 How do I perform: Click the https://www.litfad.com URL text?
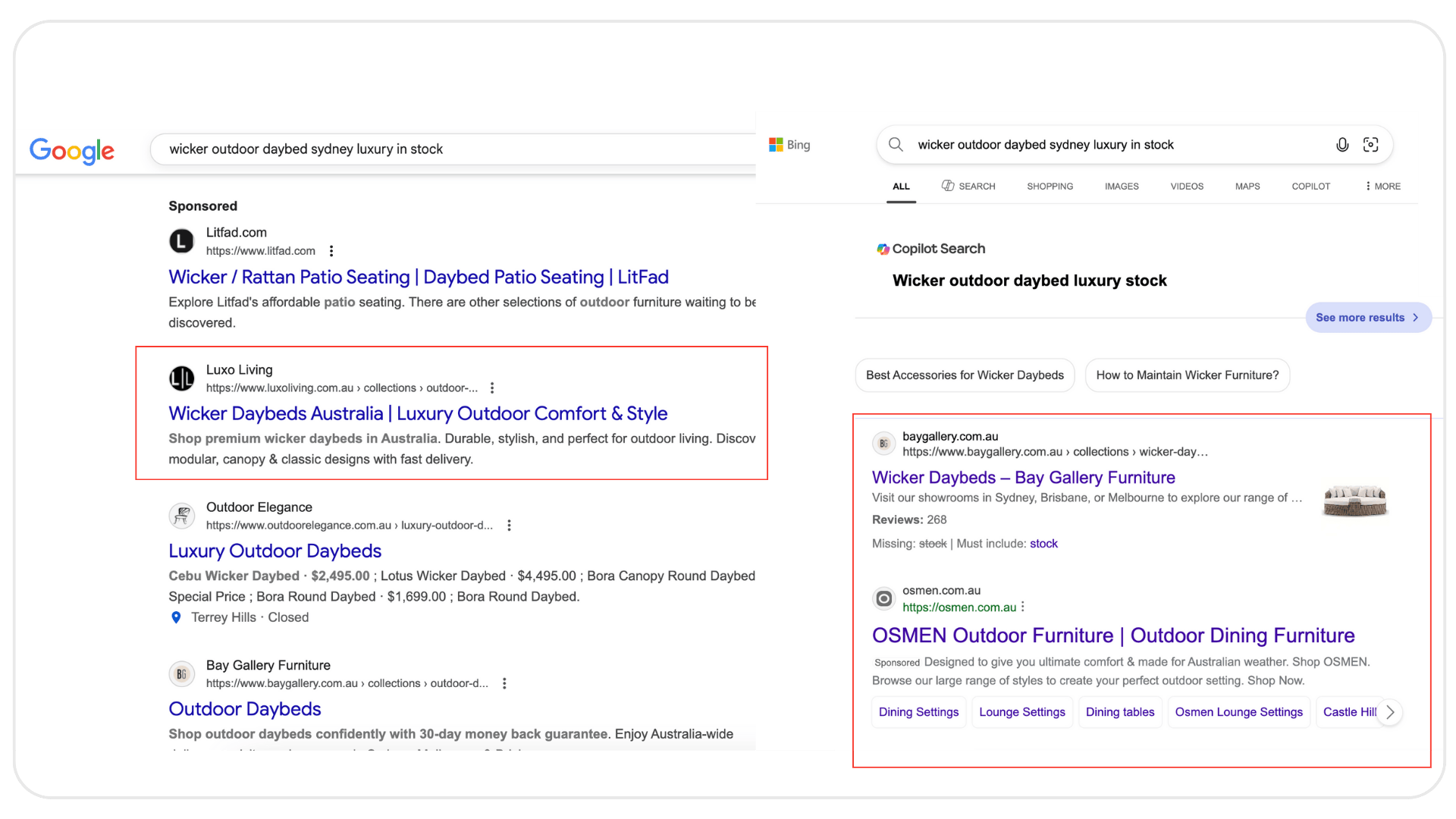261,251
